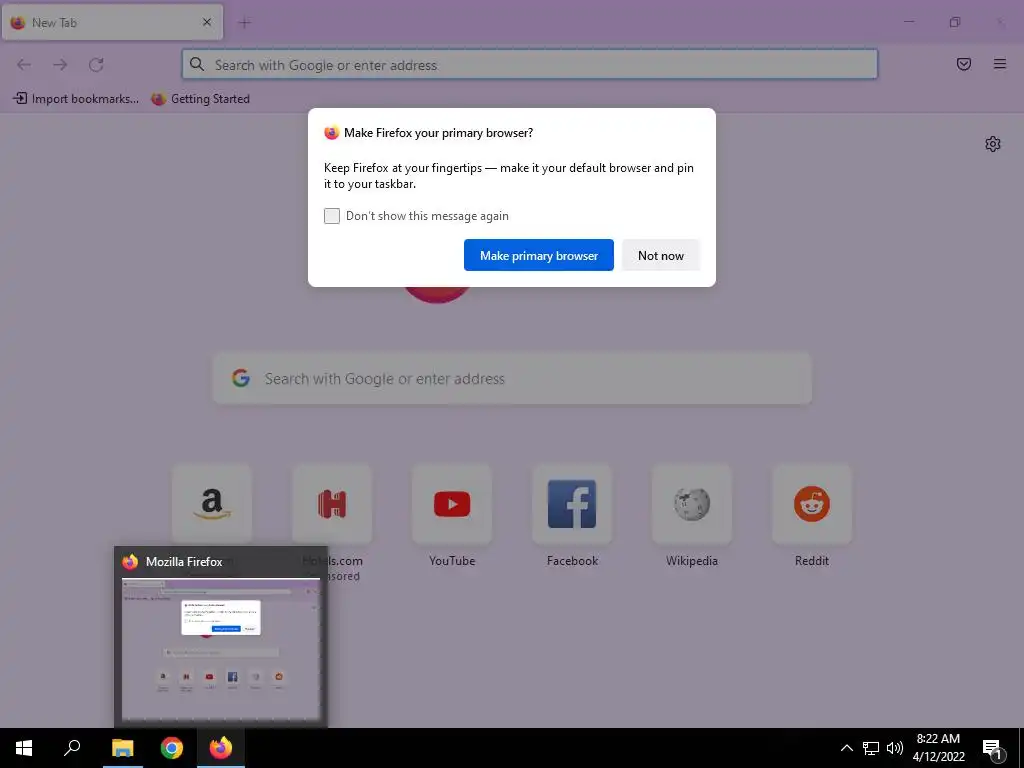Viewport: 1024px width, 768px height.
Task: Reload the current page
Action: pos(96,65)
